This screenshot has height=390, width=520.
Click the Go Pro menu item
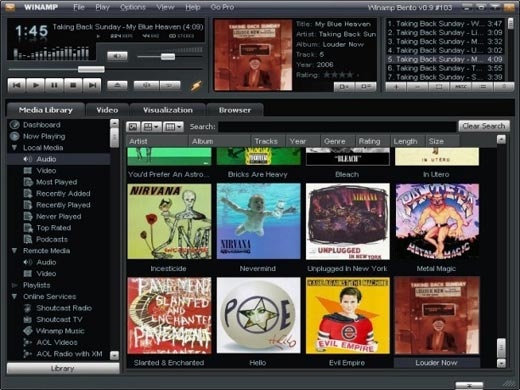[x=222, y=7]
